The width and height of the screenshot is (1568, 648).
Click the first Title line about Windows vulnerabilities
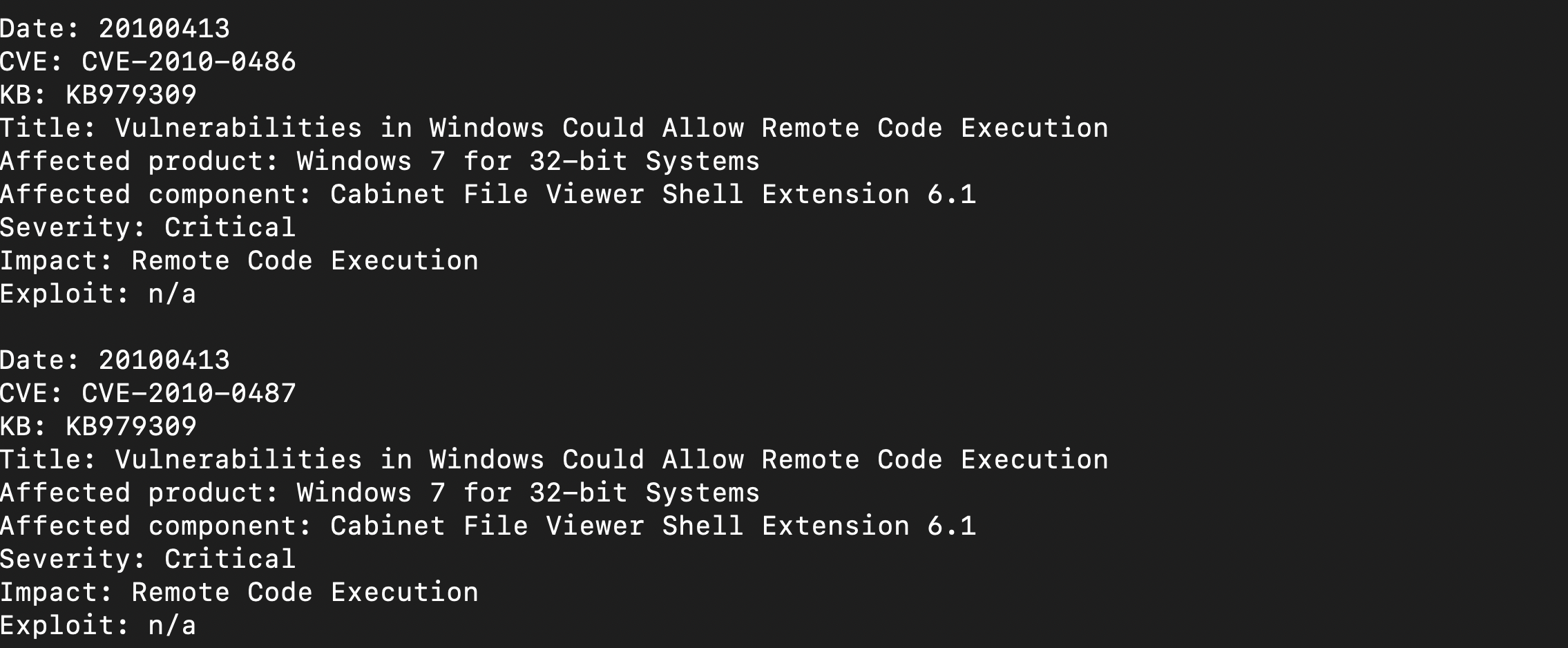[554, 128]
